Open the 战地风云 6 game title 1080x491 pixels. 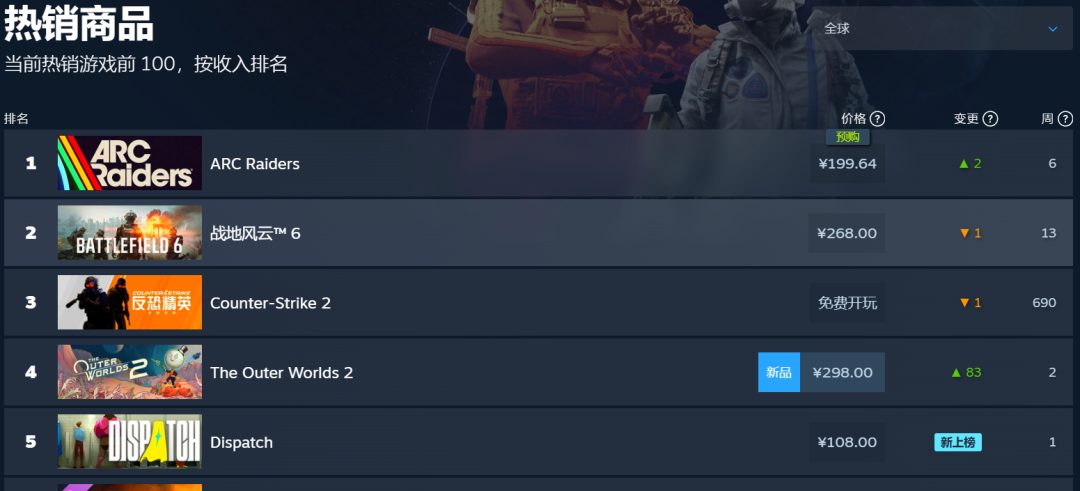pyautogui.click(x=255, y=233)
